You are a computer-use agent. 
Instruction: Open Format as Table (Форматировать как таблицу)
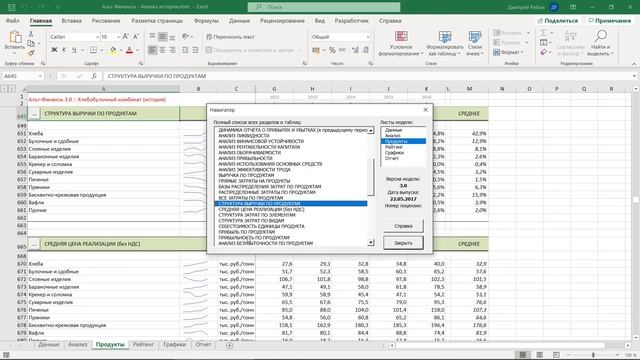pyautogui.click(x=444, y=44)
